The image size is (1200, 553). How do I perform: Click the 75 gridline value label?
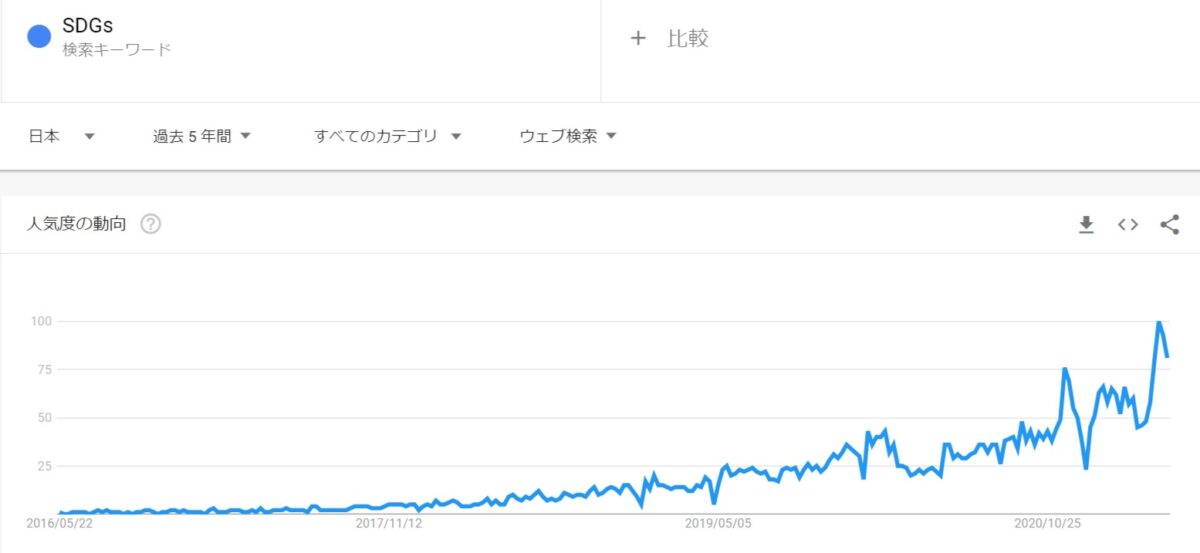coord(43,369)
